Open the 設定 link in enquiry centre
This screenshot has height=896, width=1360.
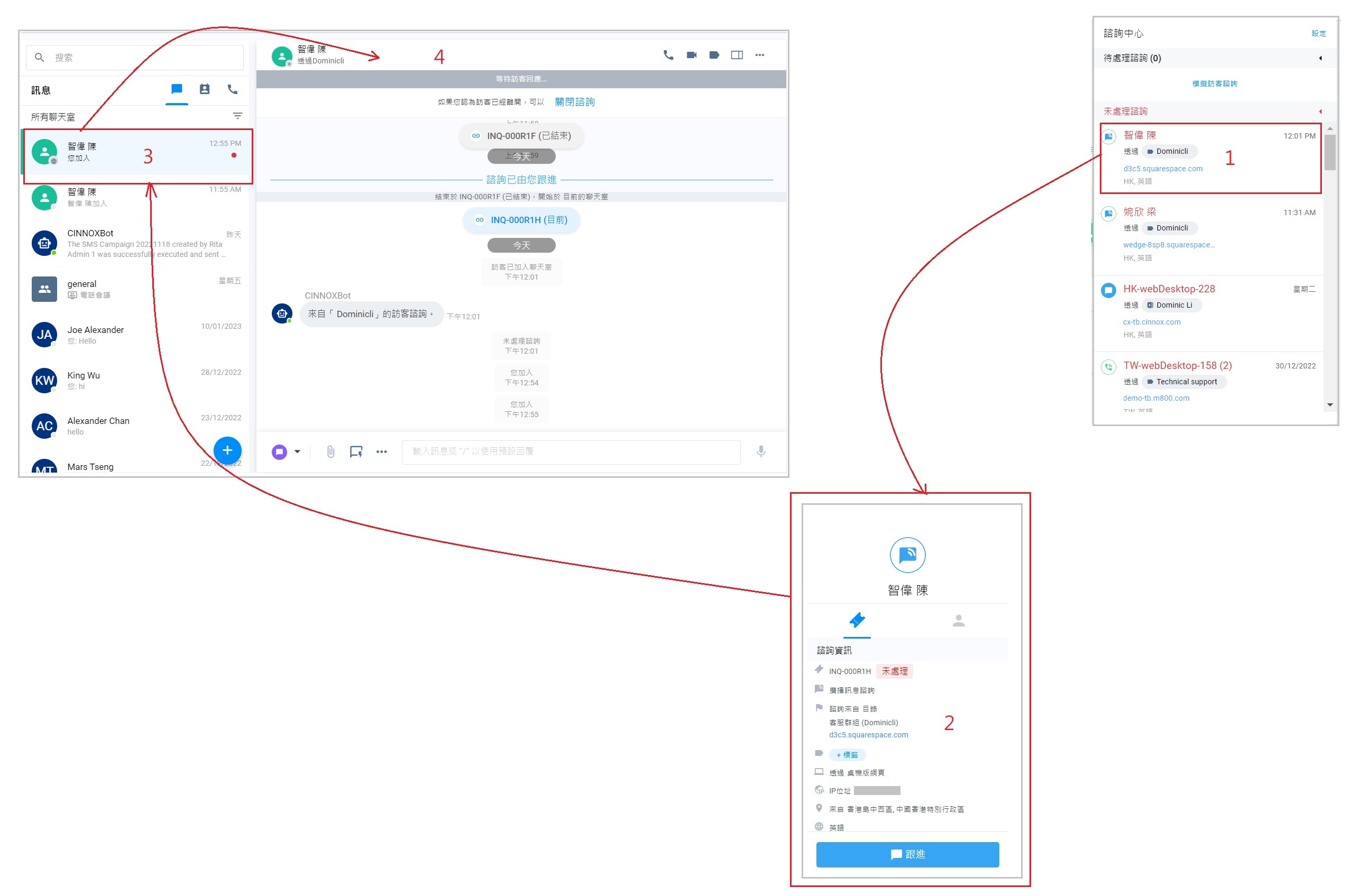[1318, 33]
